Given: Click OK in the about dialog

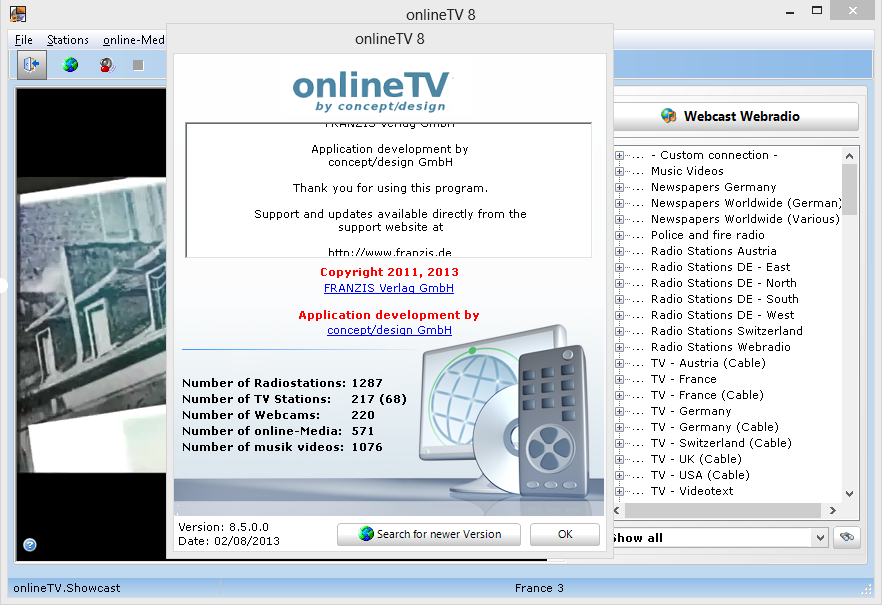Looking at the screenshot, I should 565,534.
